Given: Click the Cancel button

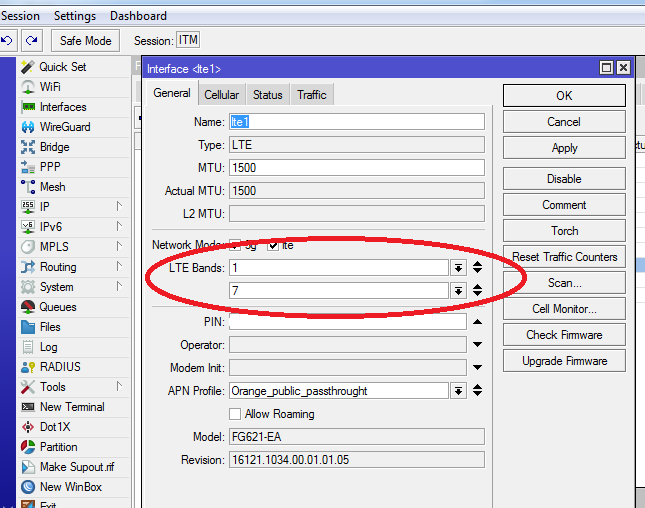Looking at the screenshot, I should tap(564, 122).
